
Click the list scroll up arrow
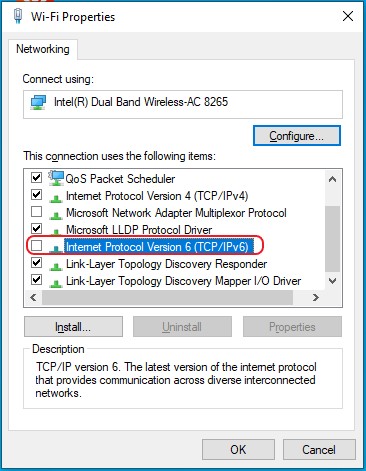332,179
